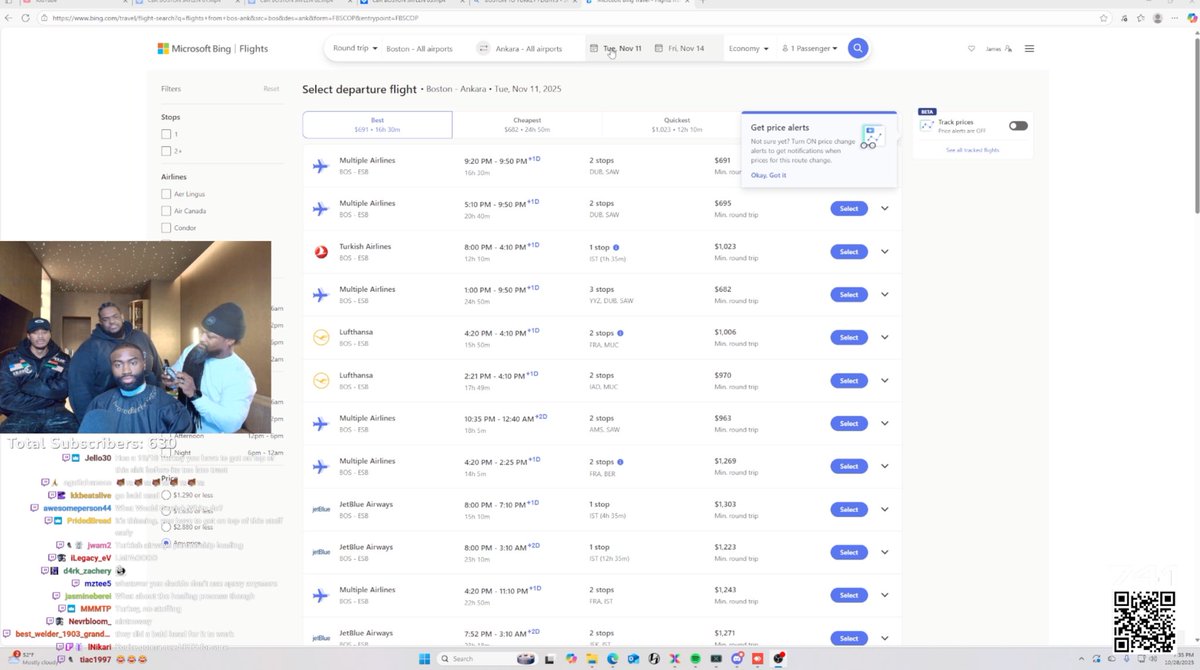
Task: Check the 2+ stops filter
Action: [x=166, y=151]
